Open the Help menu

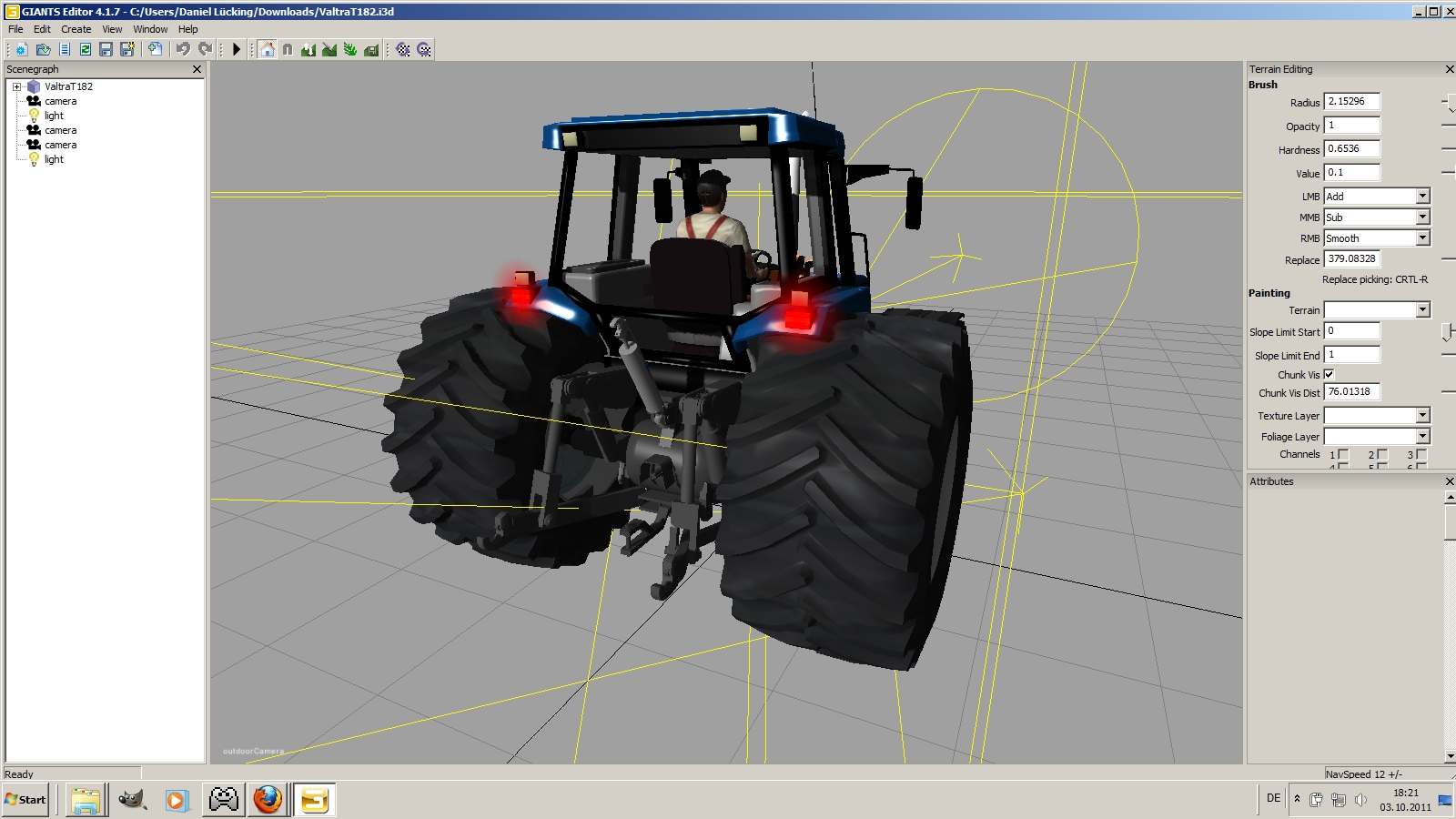point(187,29)
